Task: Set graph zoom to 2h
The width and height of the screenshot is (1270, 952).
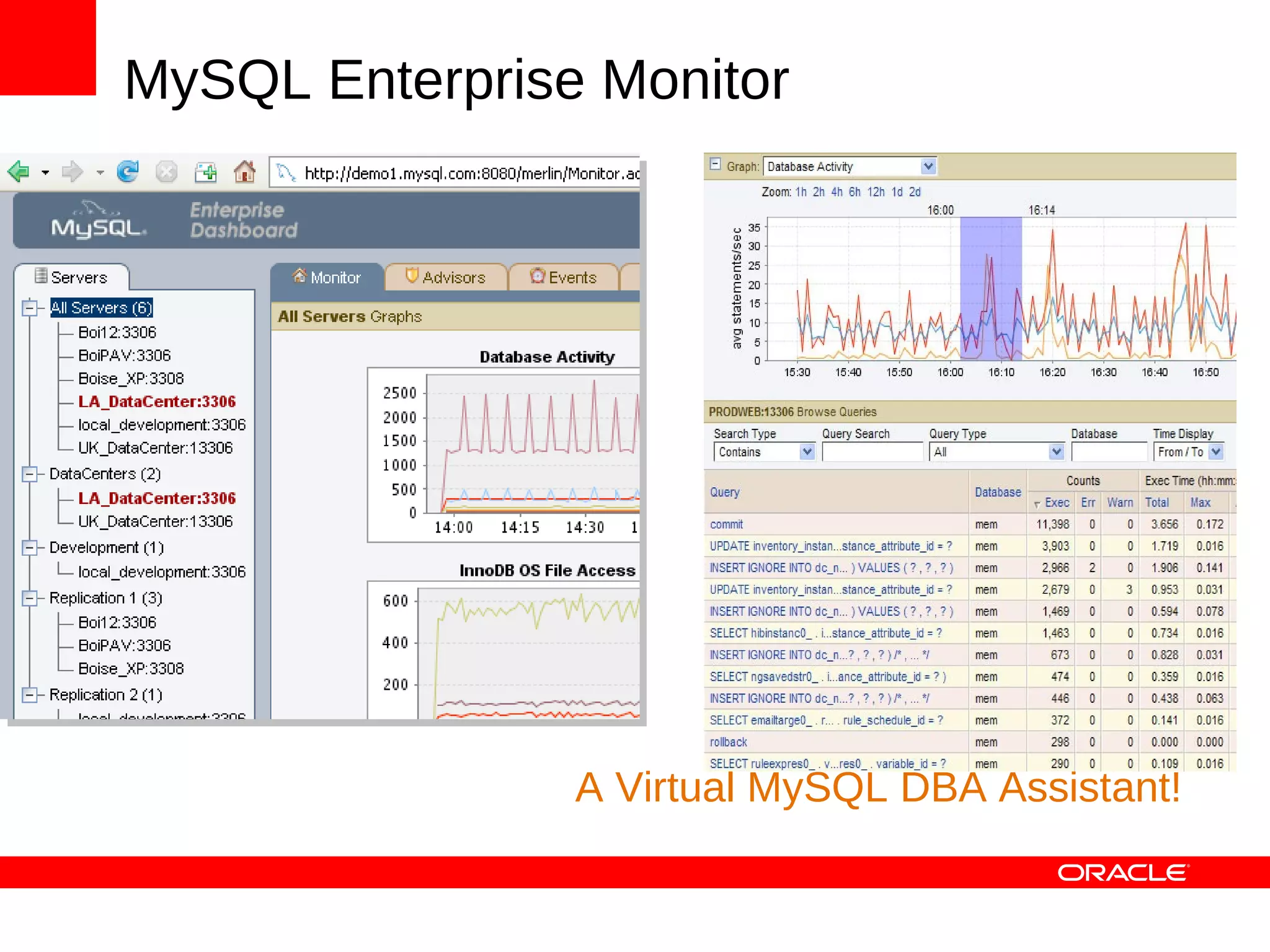Action: click(x=819, y=192)
